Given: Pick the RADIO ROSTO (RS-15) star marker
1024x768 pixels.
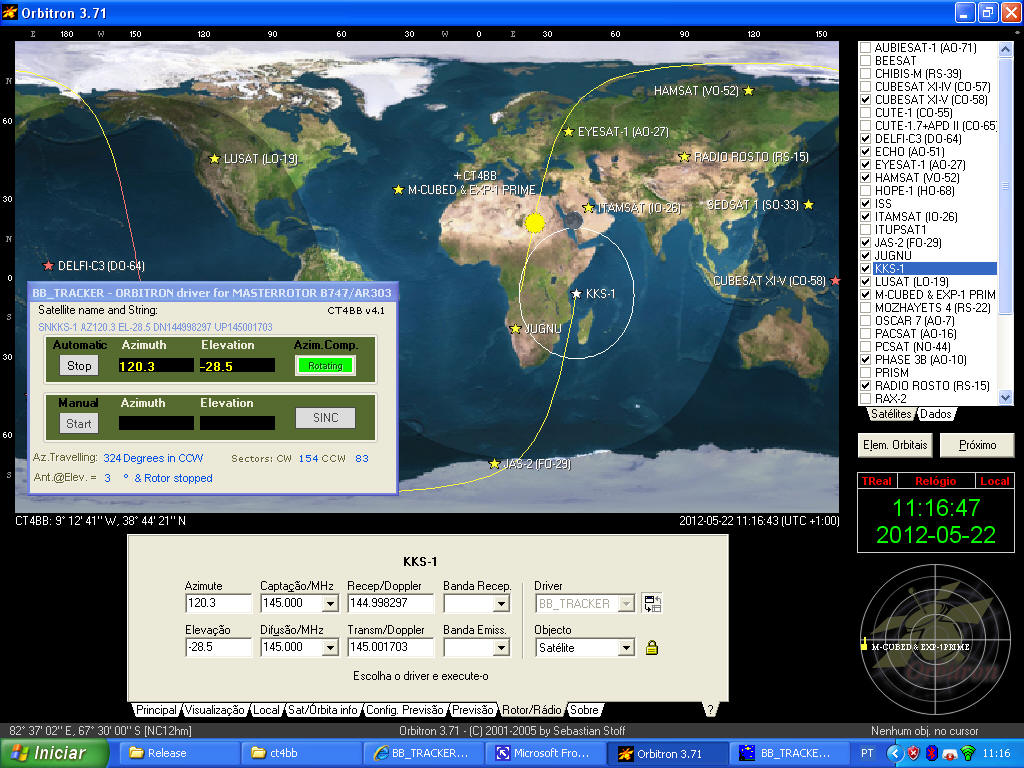Looking at the screenshot, I should click(x=684, y=157).
